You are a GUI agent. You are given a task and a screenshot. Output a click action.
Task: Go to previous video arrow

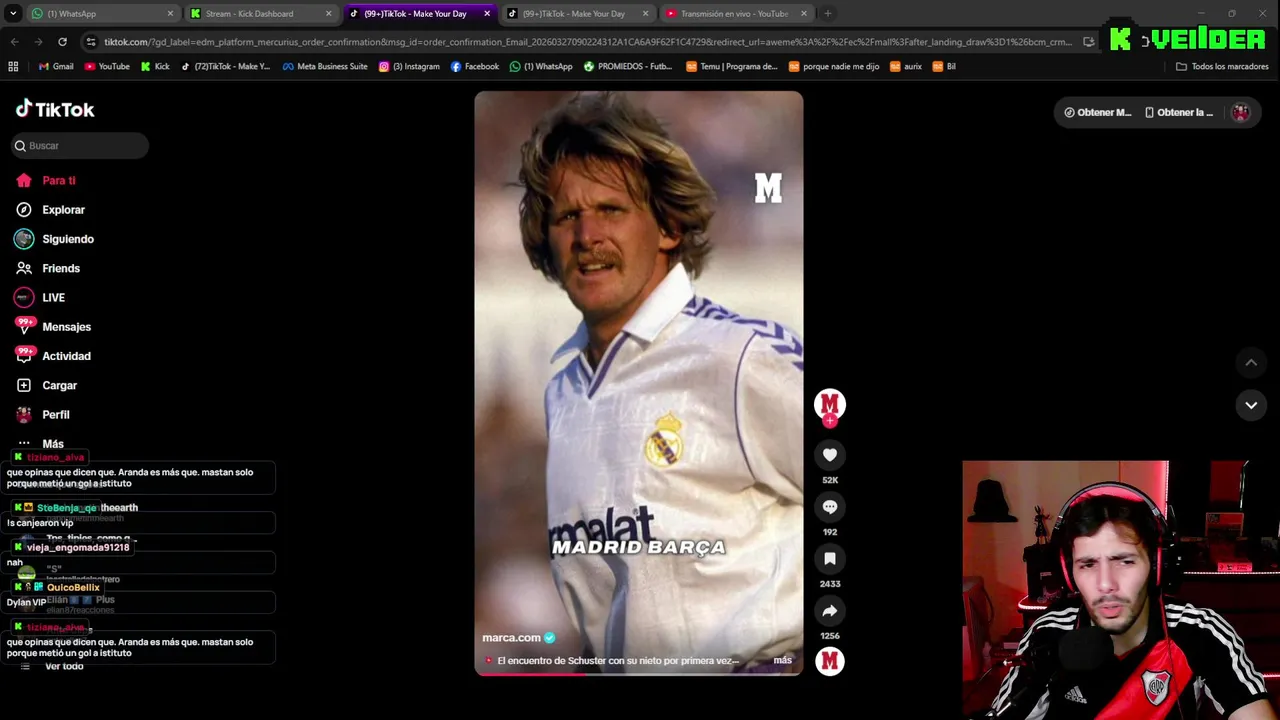click(x=1251, y=362)
